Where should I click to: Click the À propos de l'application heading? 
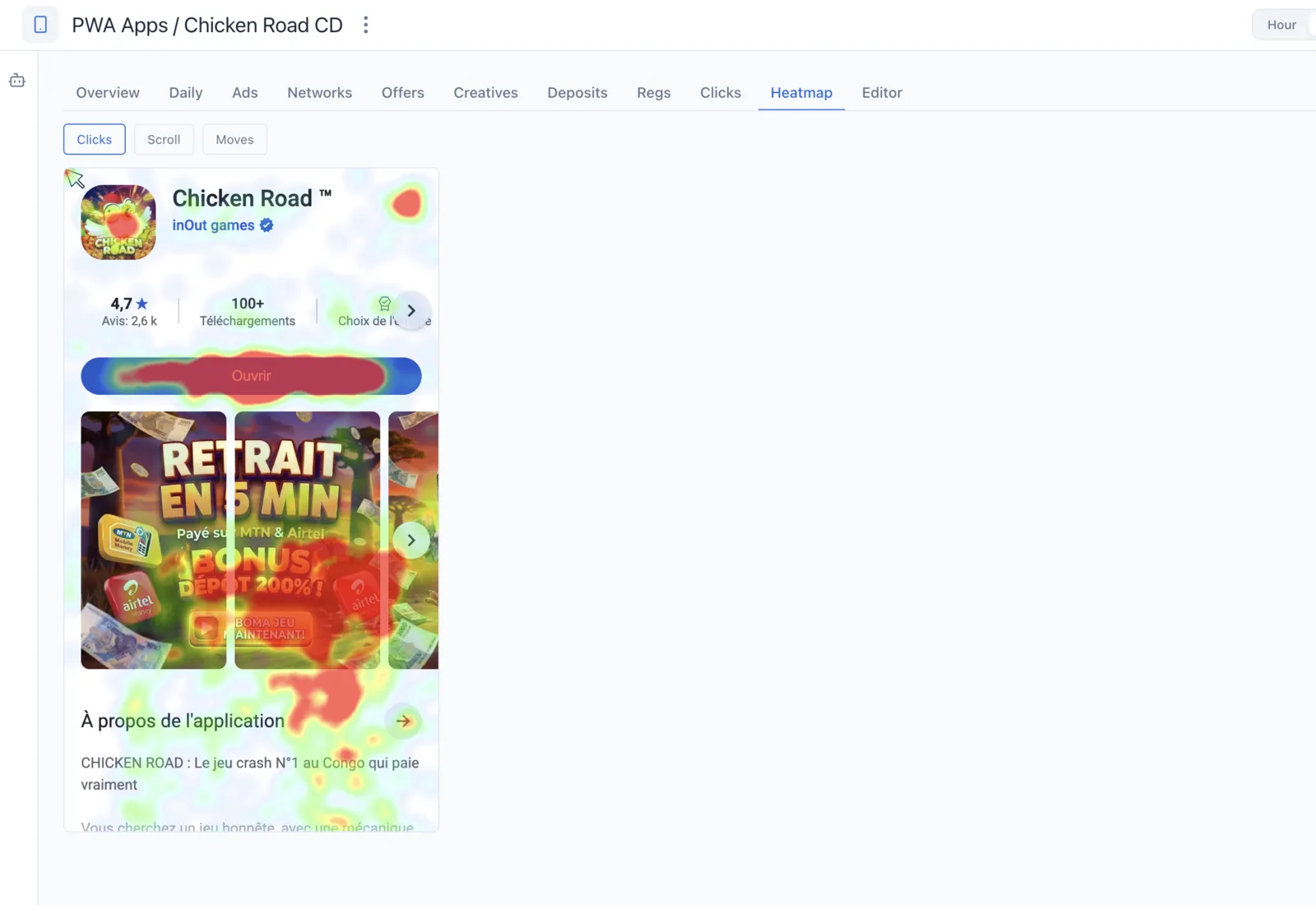[183, 721]
